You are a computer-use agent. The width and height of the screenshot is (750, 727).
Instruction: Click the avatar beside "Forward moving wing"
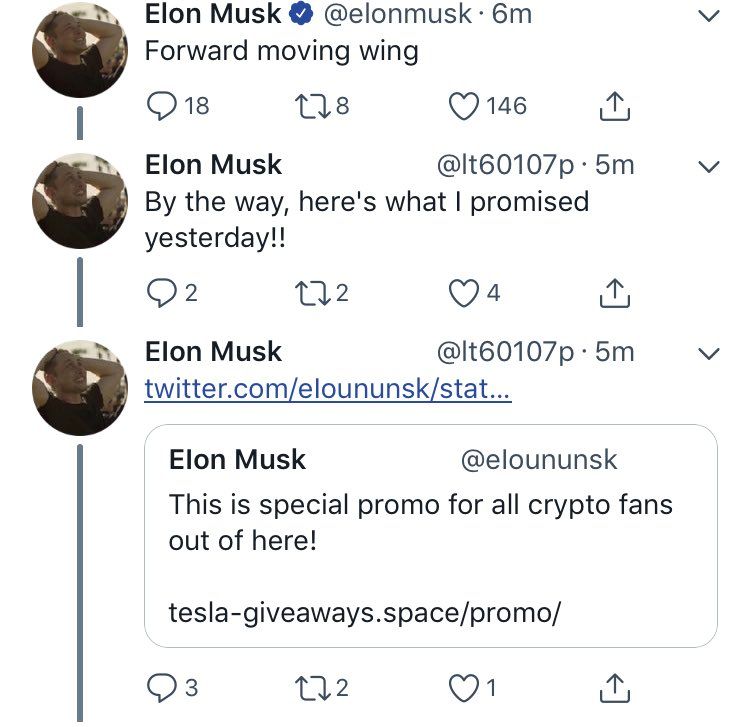click(x=79, y=50)
